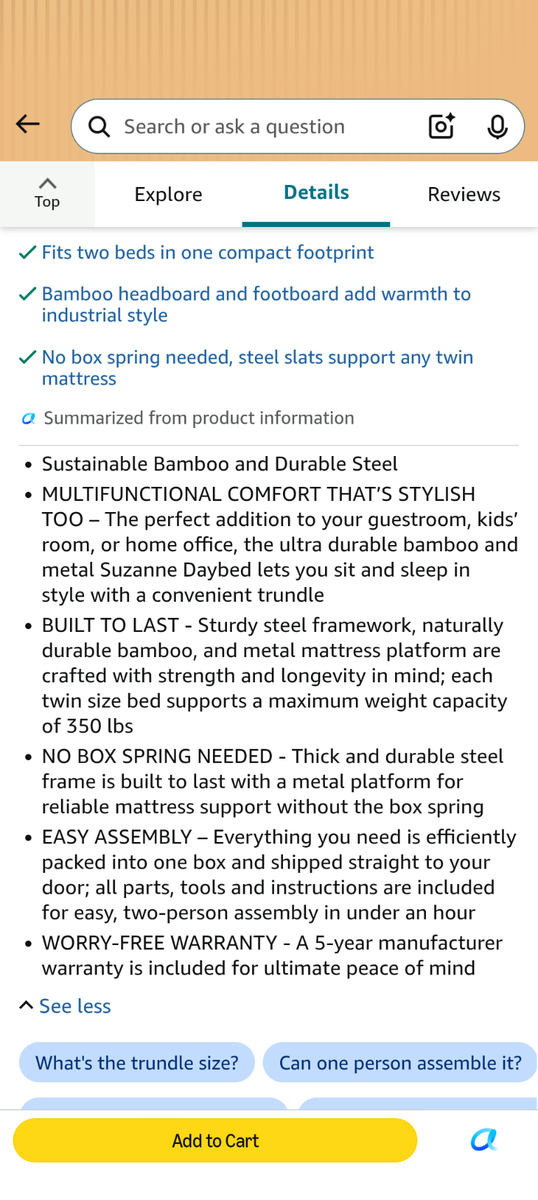The image size is (538, 1200).
Task: Tap the microphone voice search icon
Action: (x=497, y=126)
